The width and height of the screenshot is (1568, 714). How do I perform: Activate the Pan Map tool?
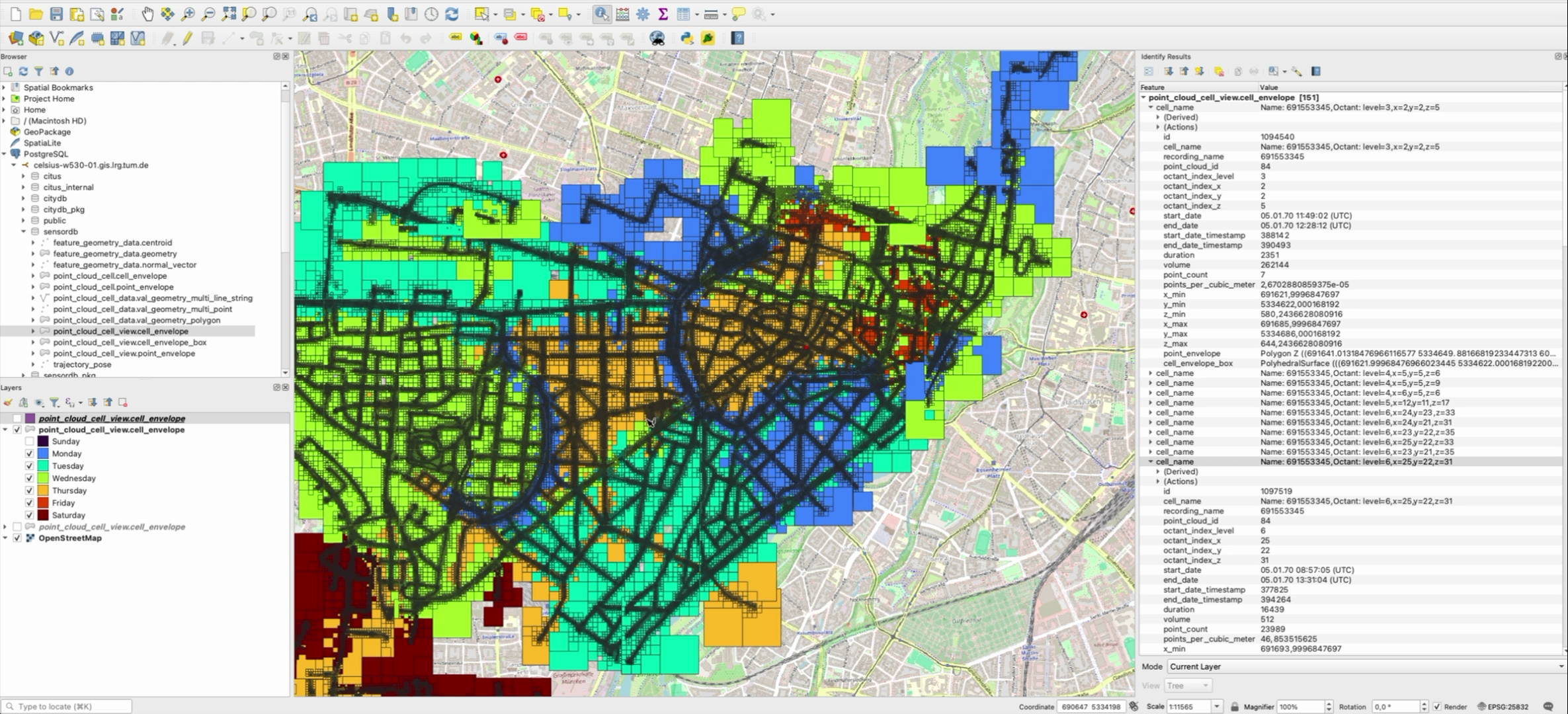[147, 14]
